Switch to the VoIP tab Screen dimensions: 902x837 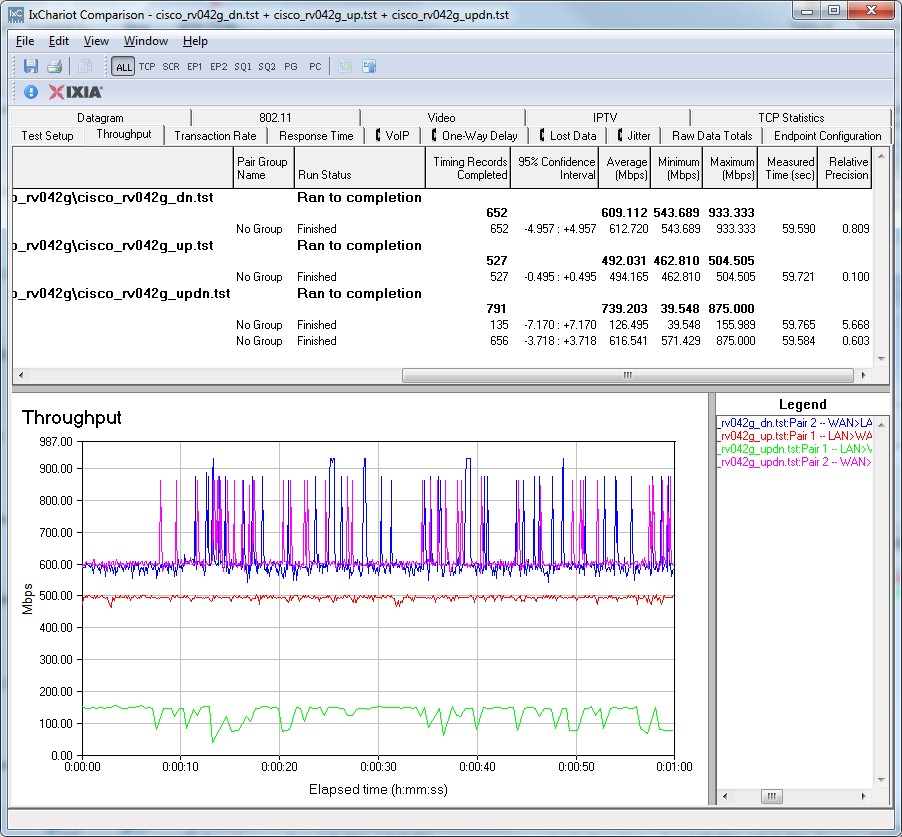point(392,136)
